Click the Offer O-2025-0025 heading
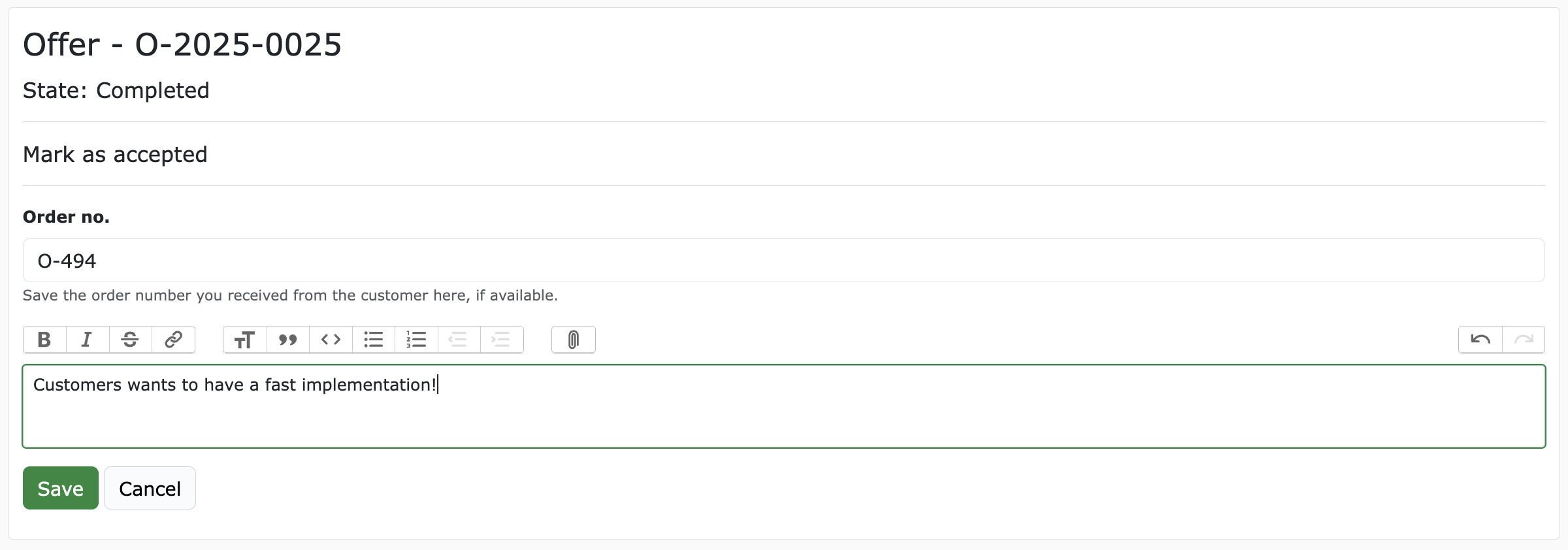This screenshot has width=1568, height=550. pyautogui.click(x=182, y=45)
